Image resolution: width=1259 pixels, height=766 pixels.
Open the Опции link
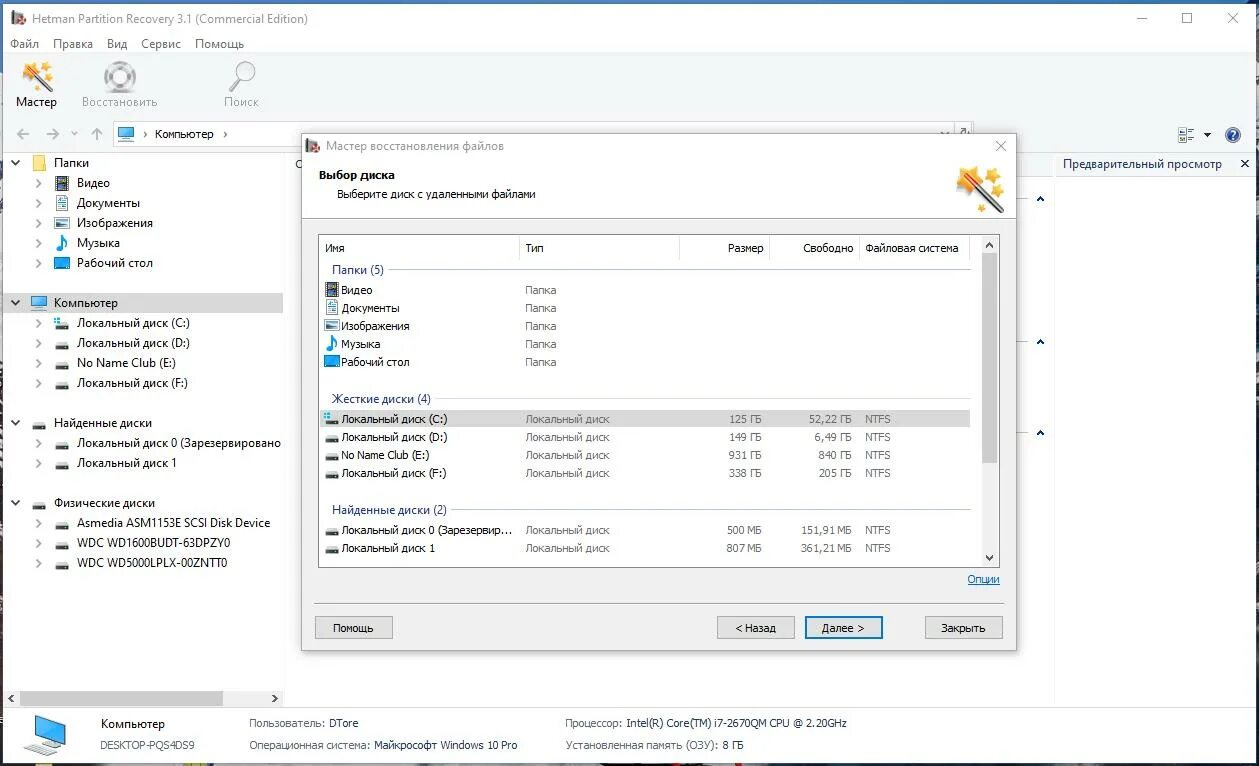983,579
